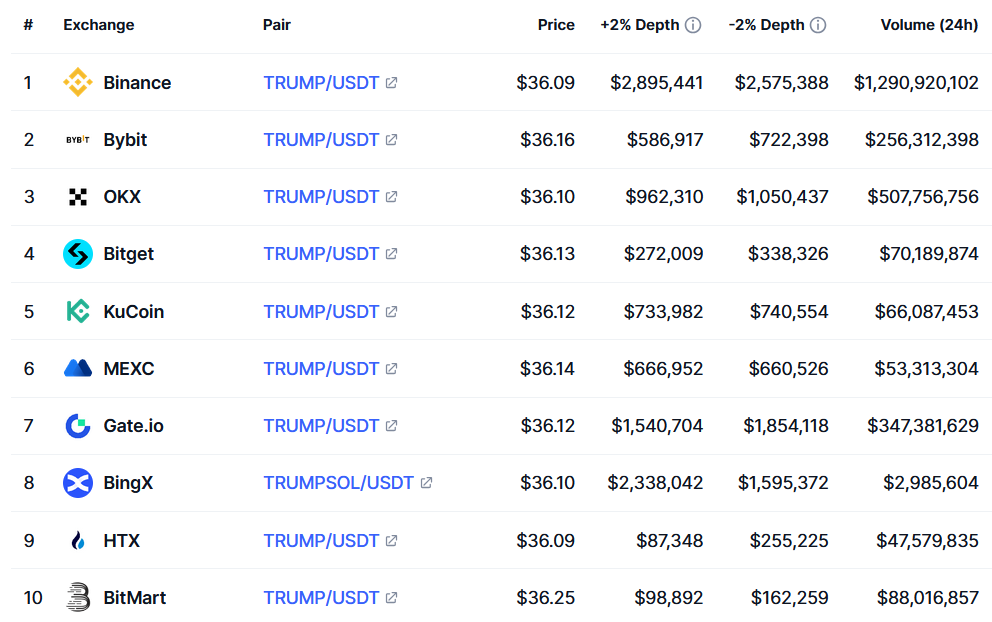This screenshot has height=622, width=992.
Task: Click external link icon next to OKX pair
Action: [x=391, y=197]
